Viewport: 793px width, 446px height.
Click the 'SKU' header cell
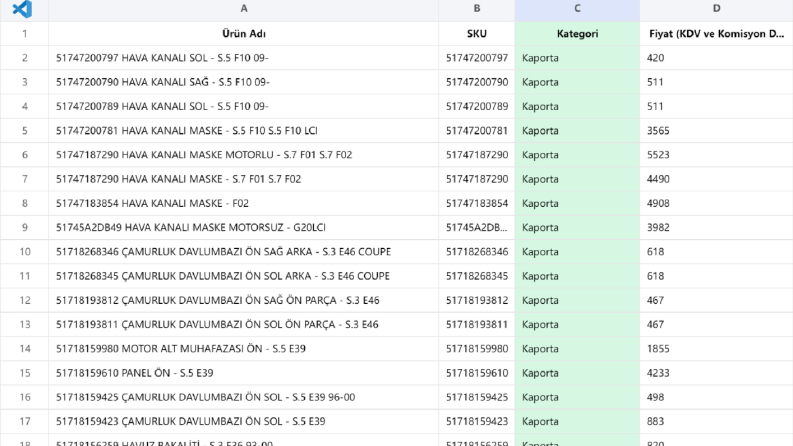tap(476, 33)
